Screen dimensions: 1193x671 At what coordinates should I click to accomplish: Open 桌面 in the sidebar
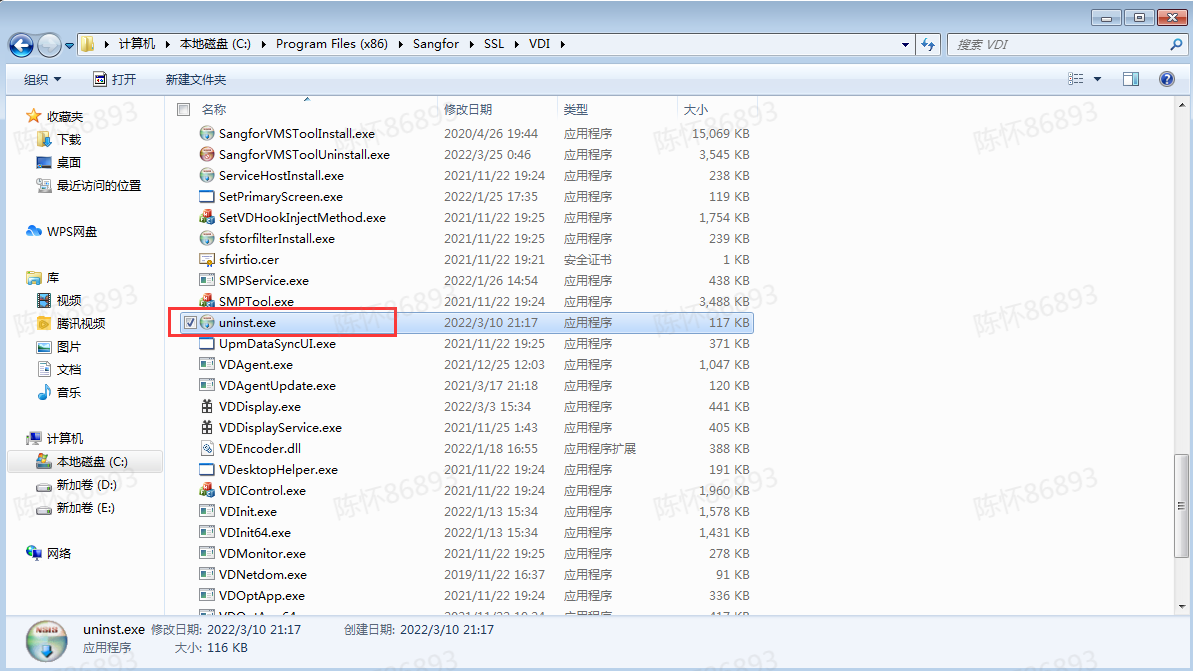[59, 162]
